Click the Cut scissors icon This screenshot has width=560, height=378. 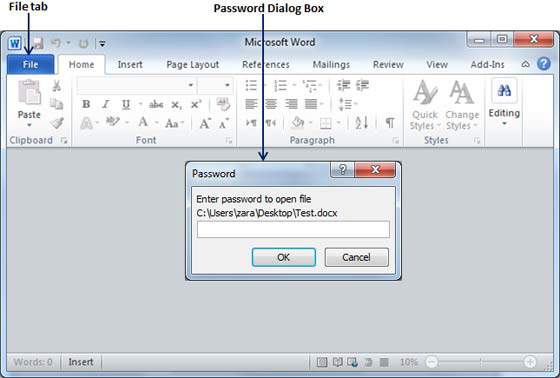[56, 86]
